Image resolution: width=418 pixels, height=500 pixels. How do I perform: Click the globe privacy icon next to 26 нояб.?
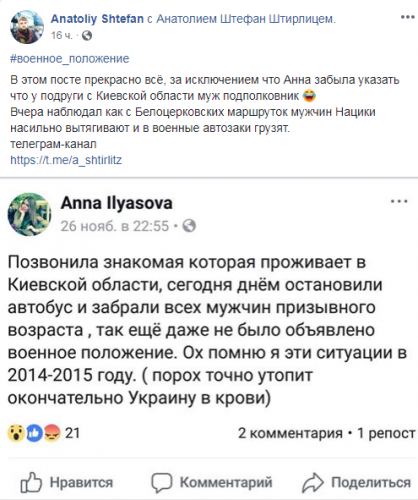(x=190, y=226)
